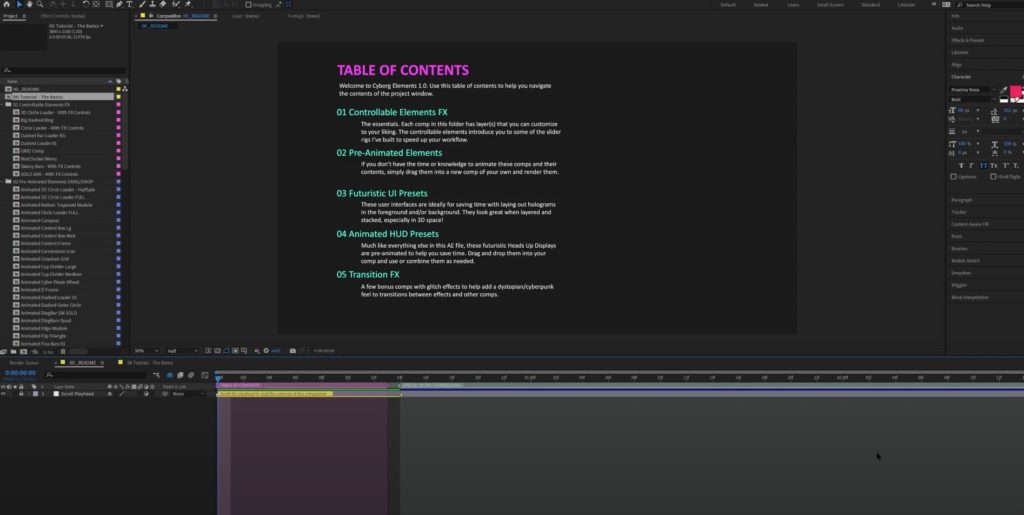The image size is (1024, 515).
Task: Open the composition mini-flowchart in timeline
Action: [156, 375]
